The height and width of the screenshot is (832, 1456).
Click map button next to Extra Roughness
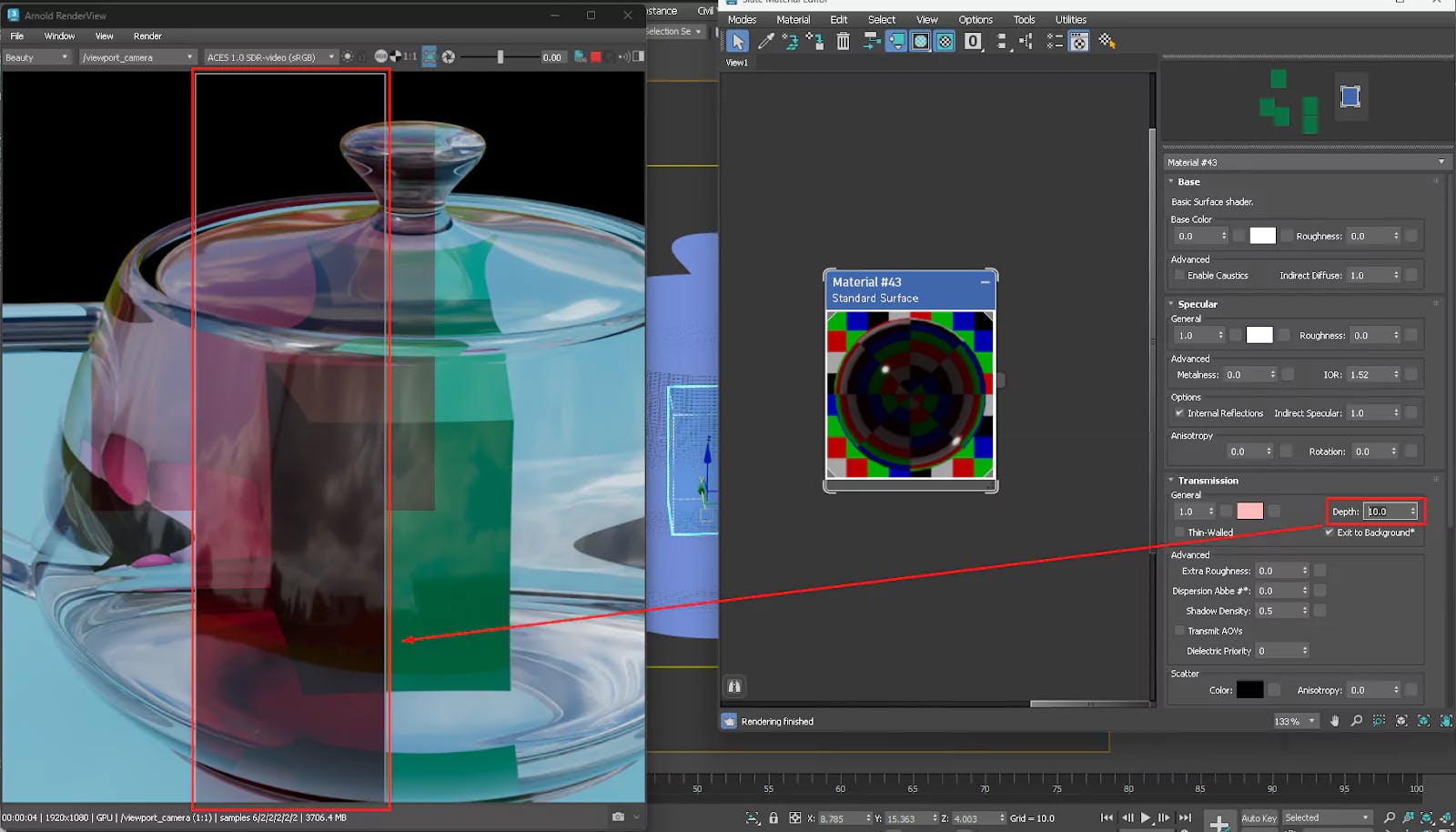(x=1319, y=571)
